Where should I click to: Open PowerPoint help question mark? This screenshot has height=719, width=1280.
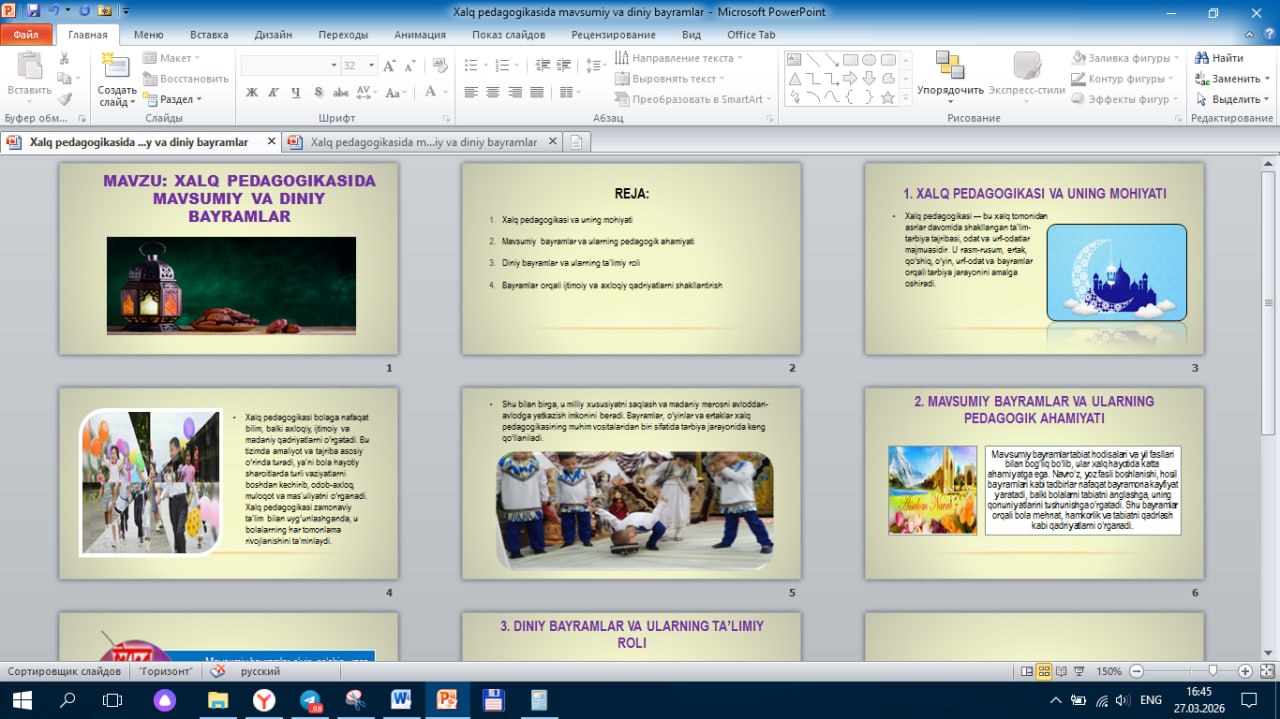pyautogui.click(x=1267, y=35)
